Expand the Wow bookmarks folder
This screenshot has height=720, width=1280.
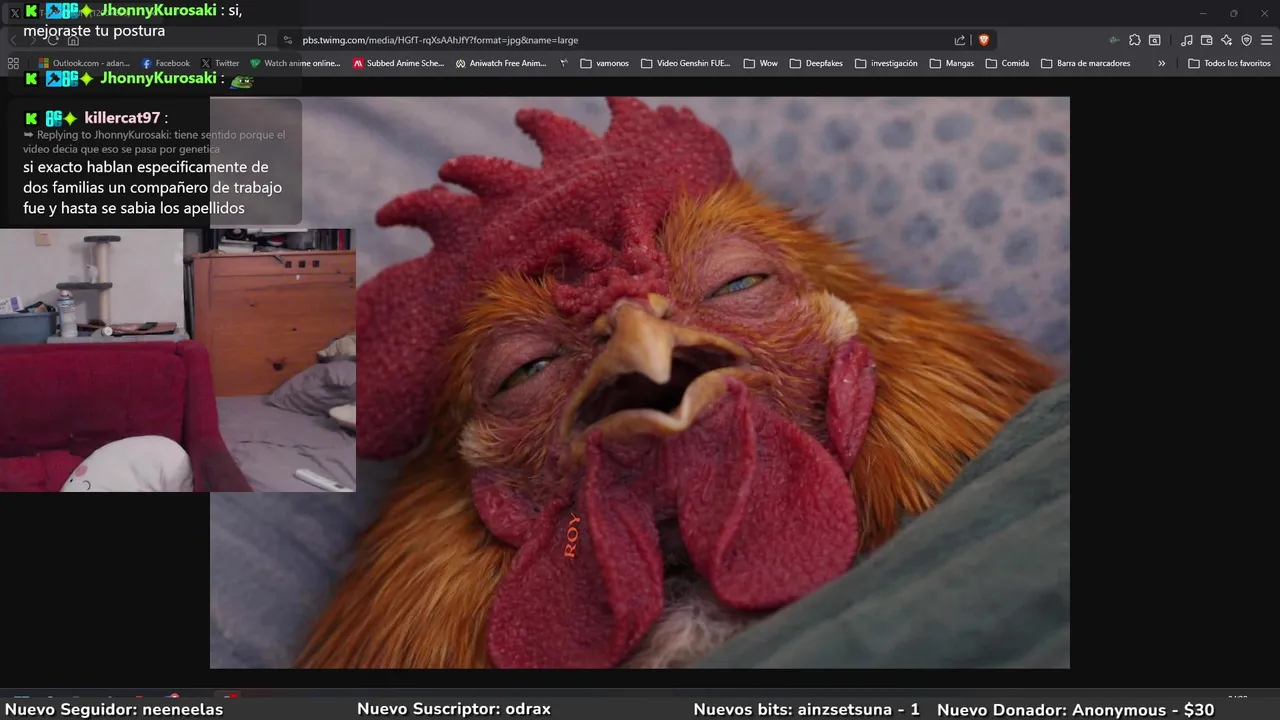[x=760, y=63]
